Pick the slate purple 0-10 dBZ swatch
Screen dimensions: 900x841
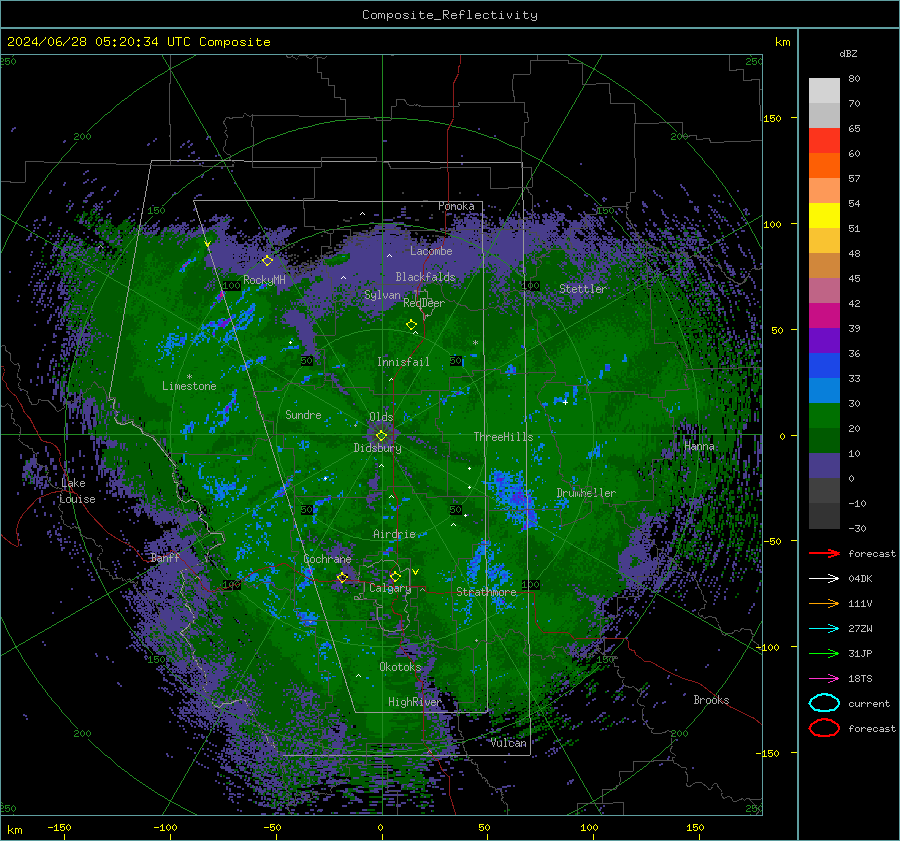tap(824, 466)
